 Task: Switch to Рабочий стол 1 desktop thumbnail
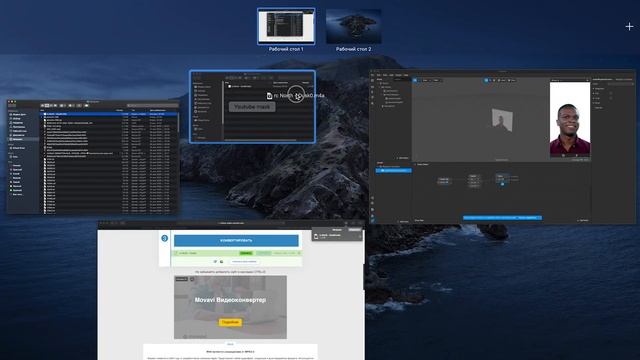(286, 27)
